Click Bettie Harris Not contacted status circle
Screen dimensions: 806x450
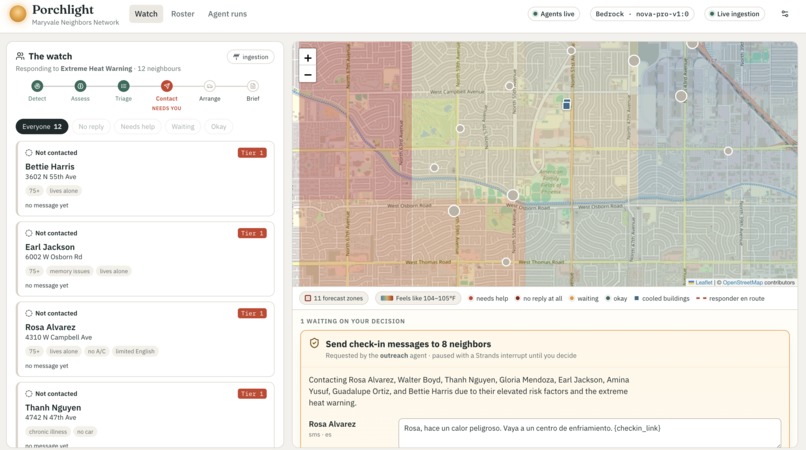(29, 153)
